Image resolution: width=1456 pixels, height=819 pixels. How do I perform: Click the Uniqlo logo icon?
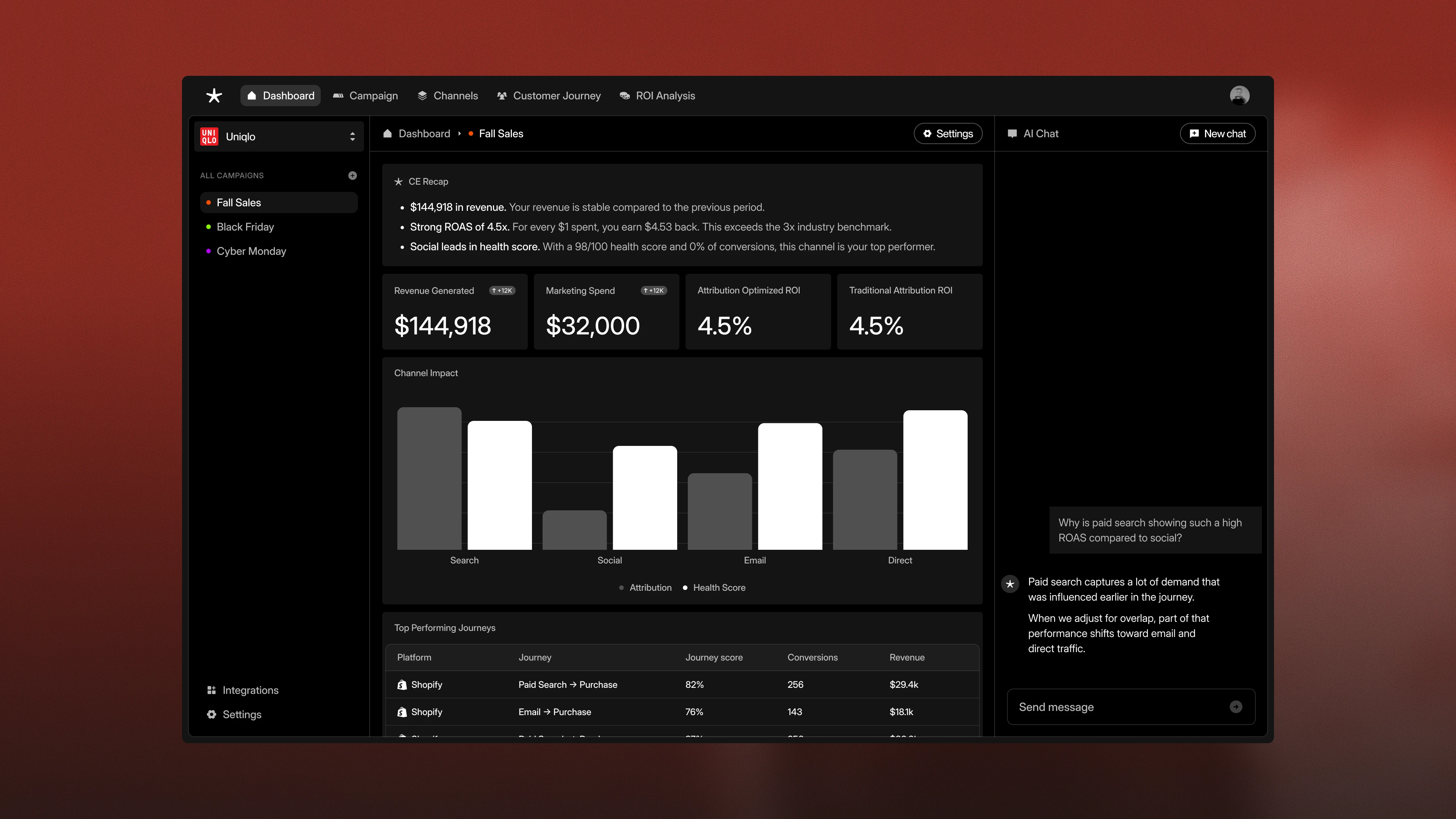(x=209, y=136)
